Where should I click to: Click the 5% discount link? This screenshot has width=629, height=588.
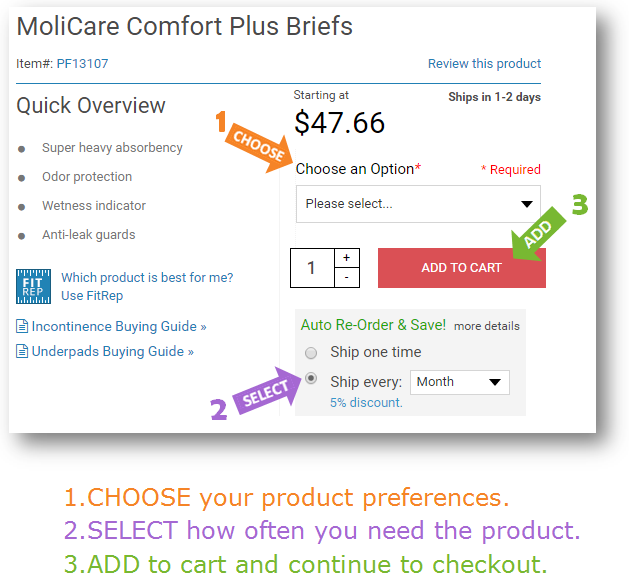pyautogui.click(x=366, y=403)
